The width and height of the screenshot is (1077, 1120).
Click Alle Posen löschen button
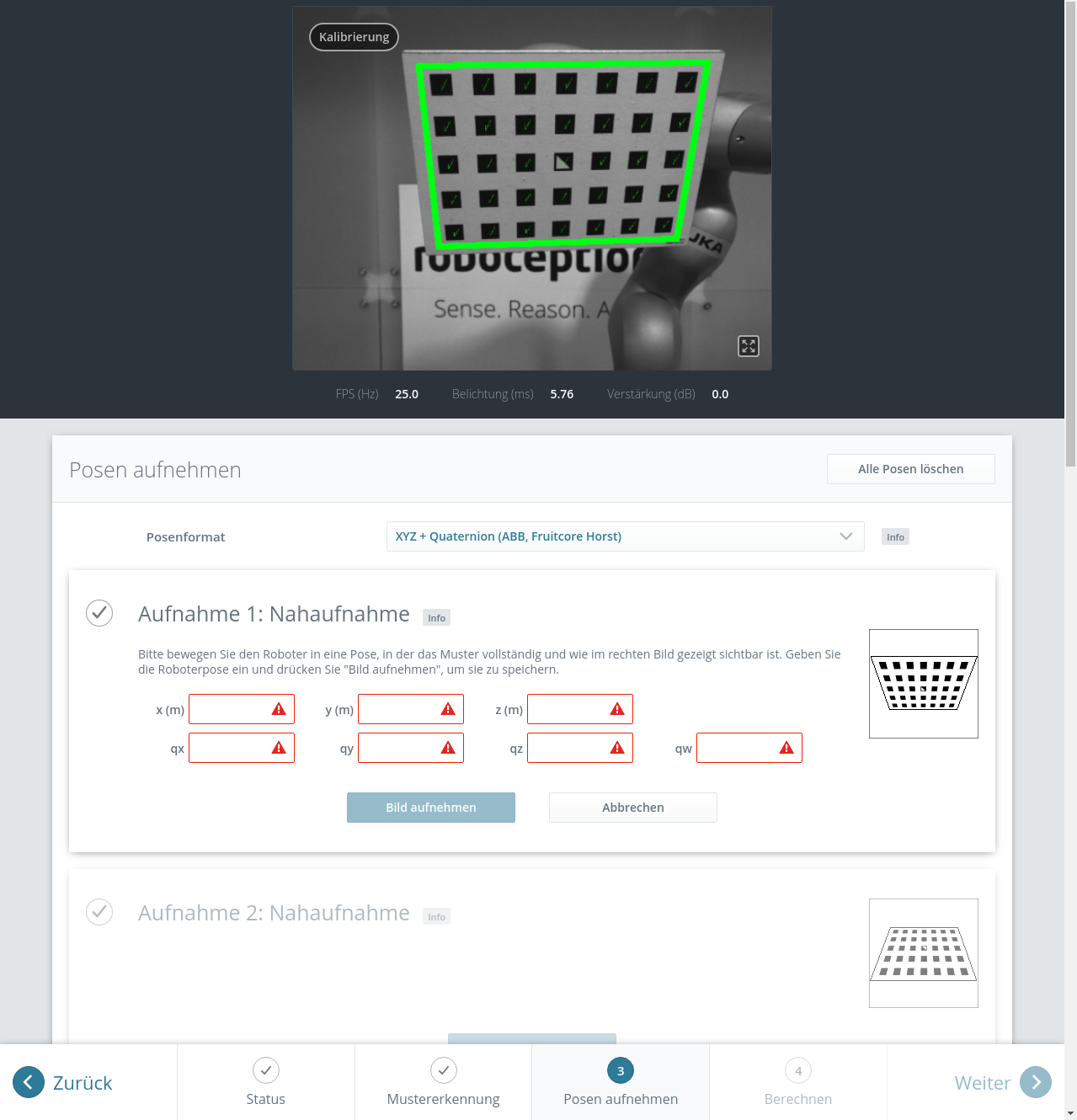click(910, 469)
